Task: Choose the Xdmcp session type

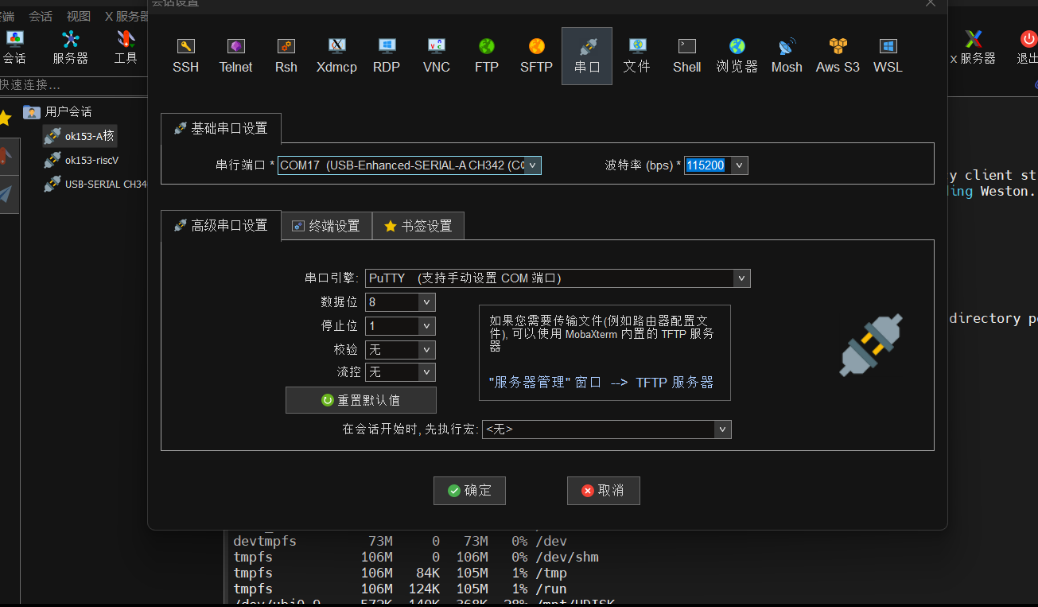Action: click(x=336, y=56)
